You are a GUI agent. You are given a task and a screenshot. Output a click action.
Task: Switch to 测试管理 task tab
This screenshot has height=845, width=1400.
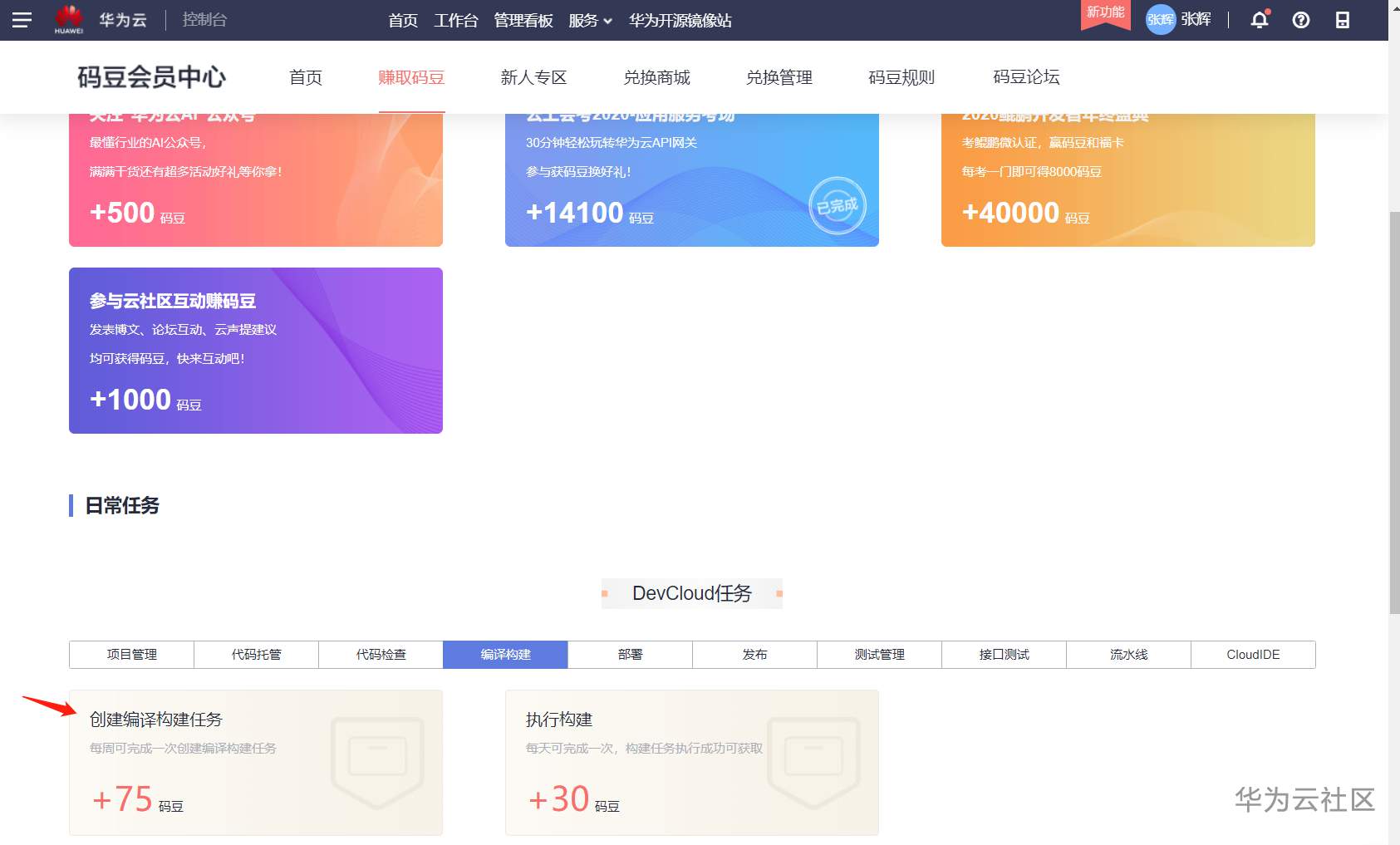[x=879, y=655]
